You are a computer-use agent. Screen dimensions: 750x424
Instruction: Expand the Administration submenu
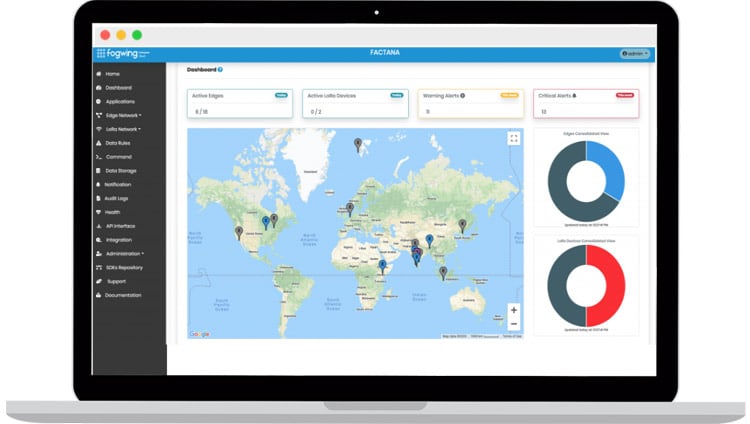click(x=125, y=254)
